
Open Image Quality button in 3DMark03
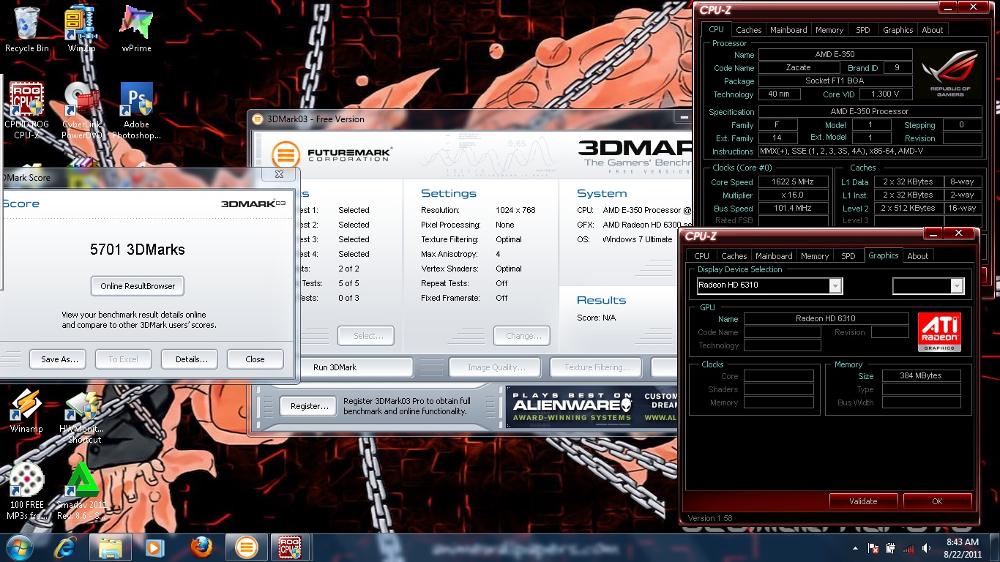coord(495,367)
